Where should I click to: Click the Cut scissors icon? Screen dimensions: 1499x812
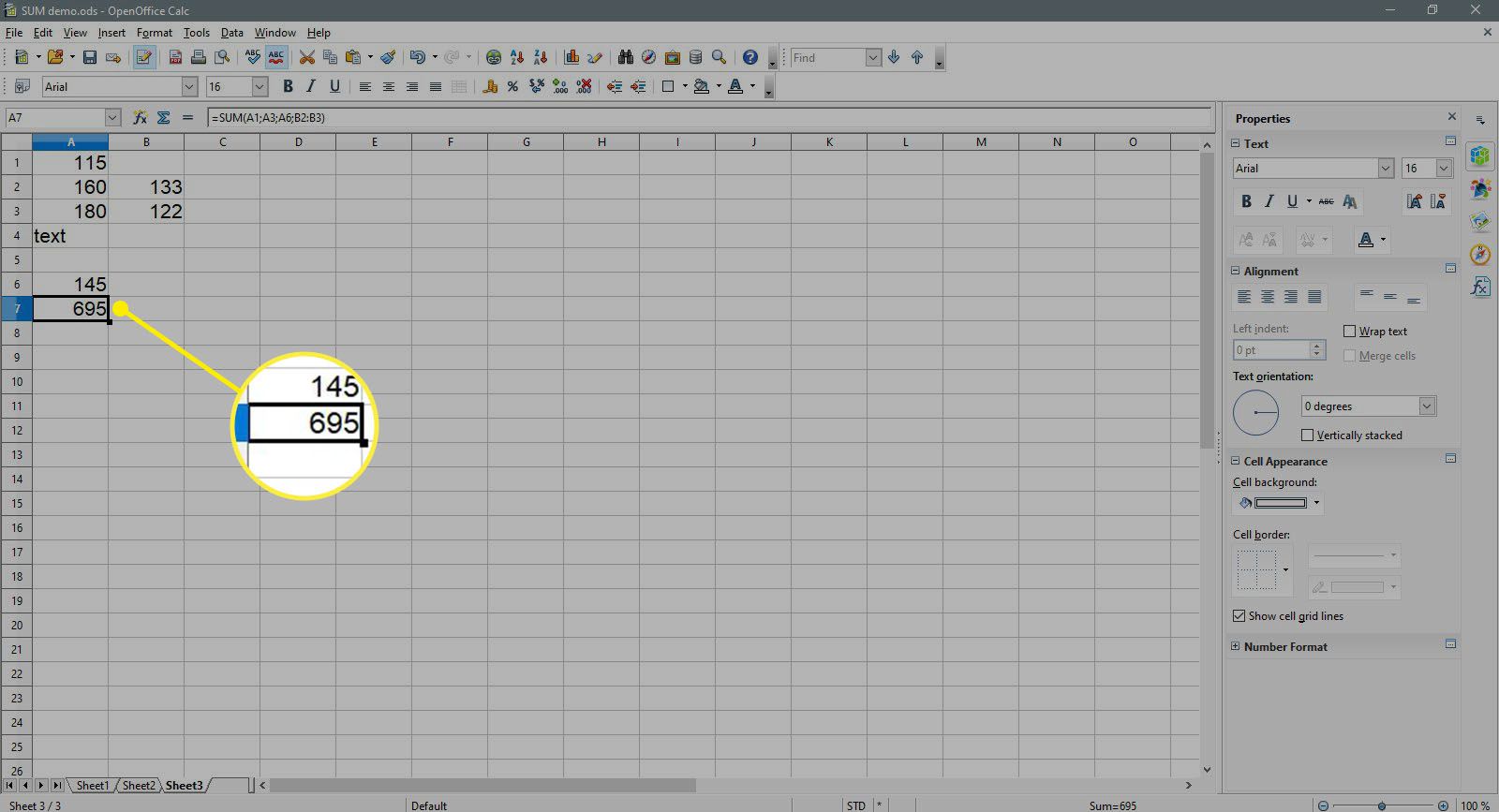click(306, 58)
